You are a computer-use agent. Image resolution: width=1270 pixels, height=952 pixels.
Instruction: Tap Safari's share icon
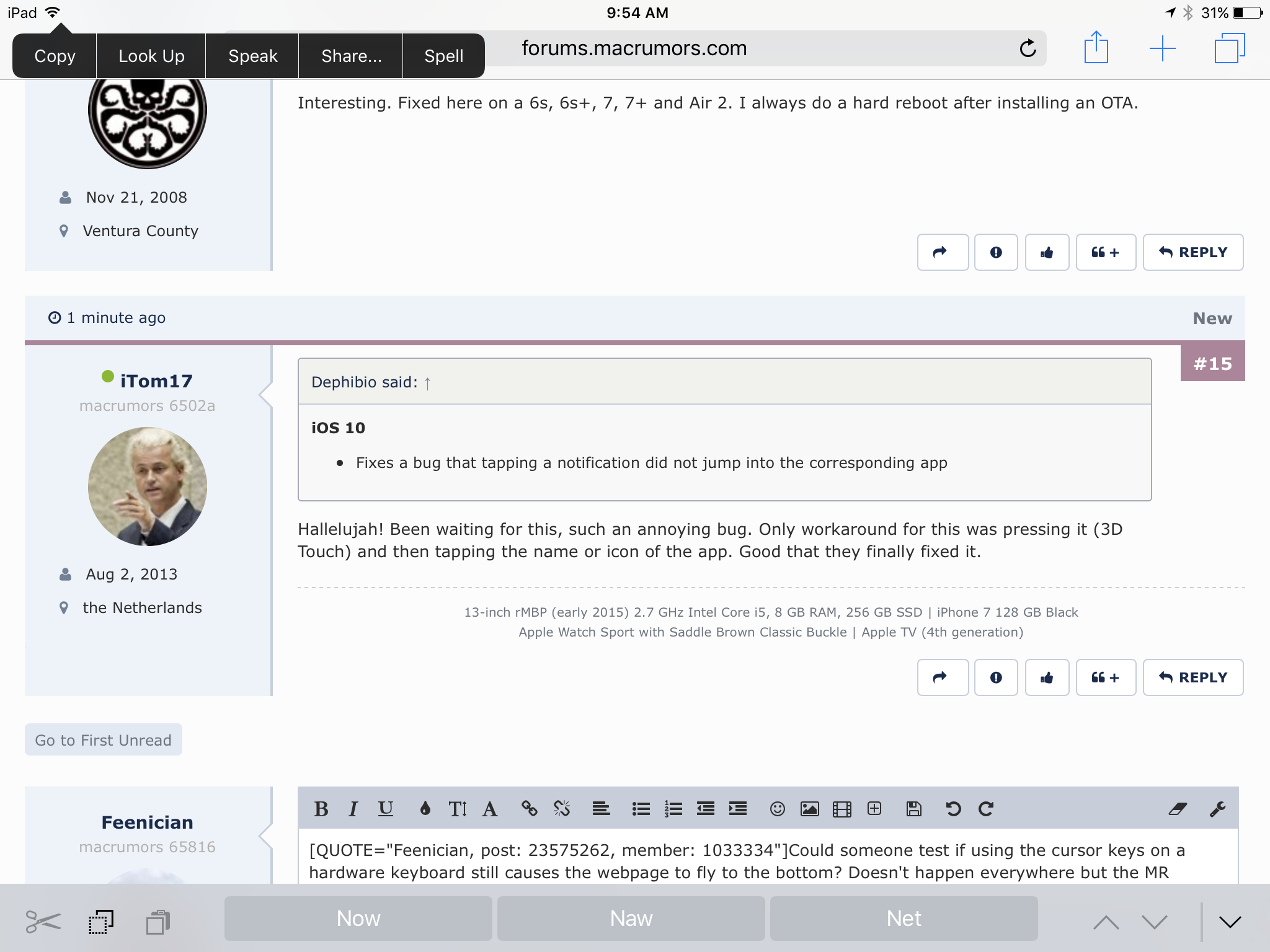coord(1096,48)
